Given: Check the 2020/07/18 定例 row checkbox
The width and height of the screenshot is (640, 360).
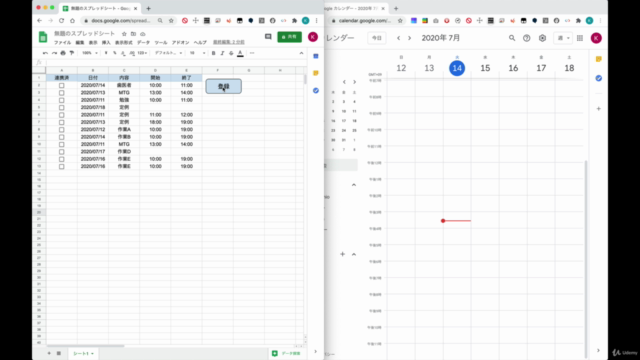Looking at the screenshot, I should click(62, 107).
